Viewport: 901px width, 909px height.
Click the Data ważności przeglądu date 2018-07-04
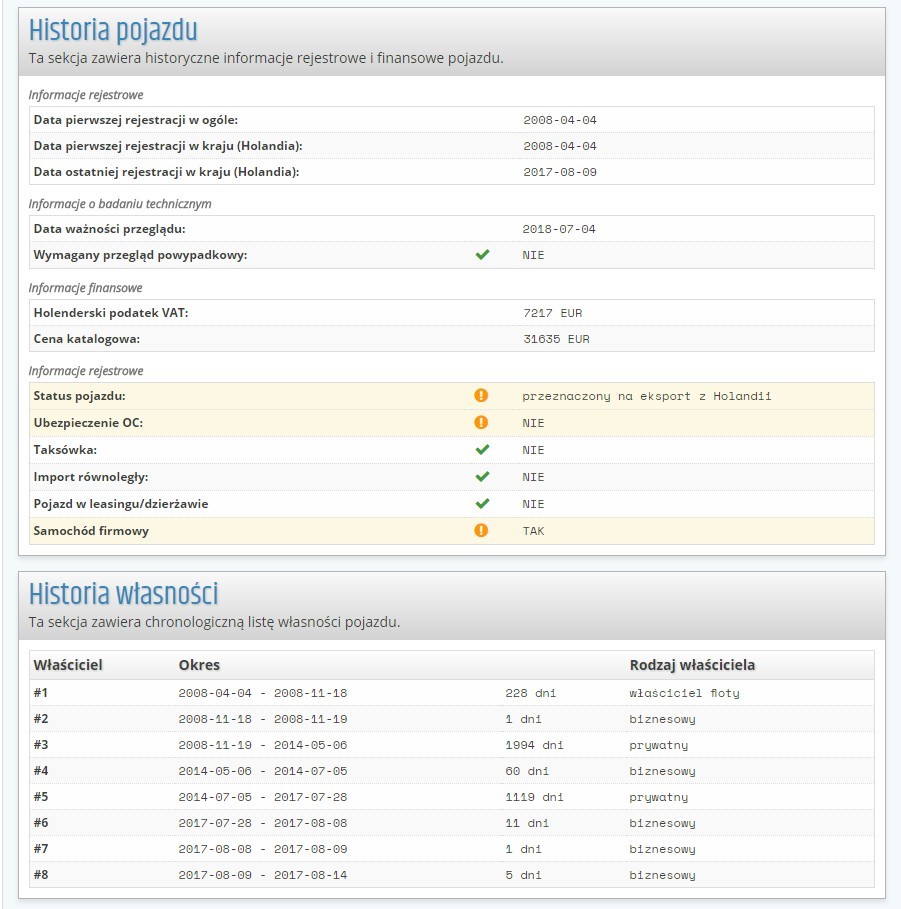[x=559, y=229]
